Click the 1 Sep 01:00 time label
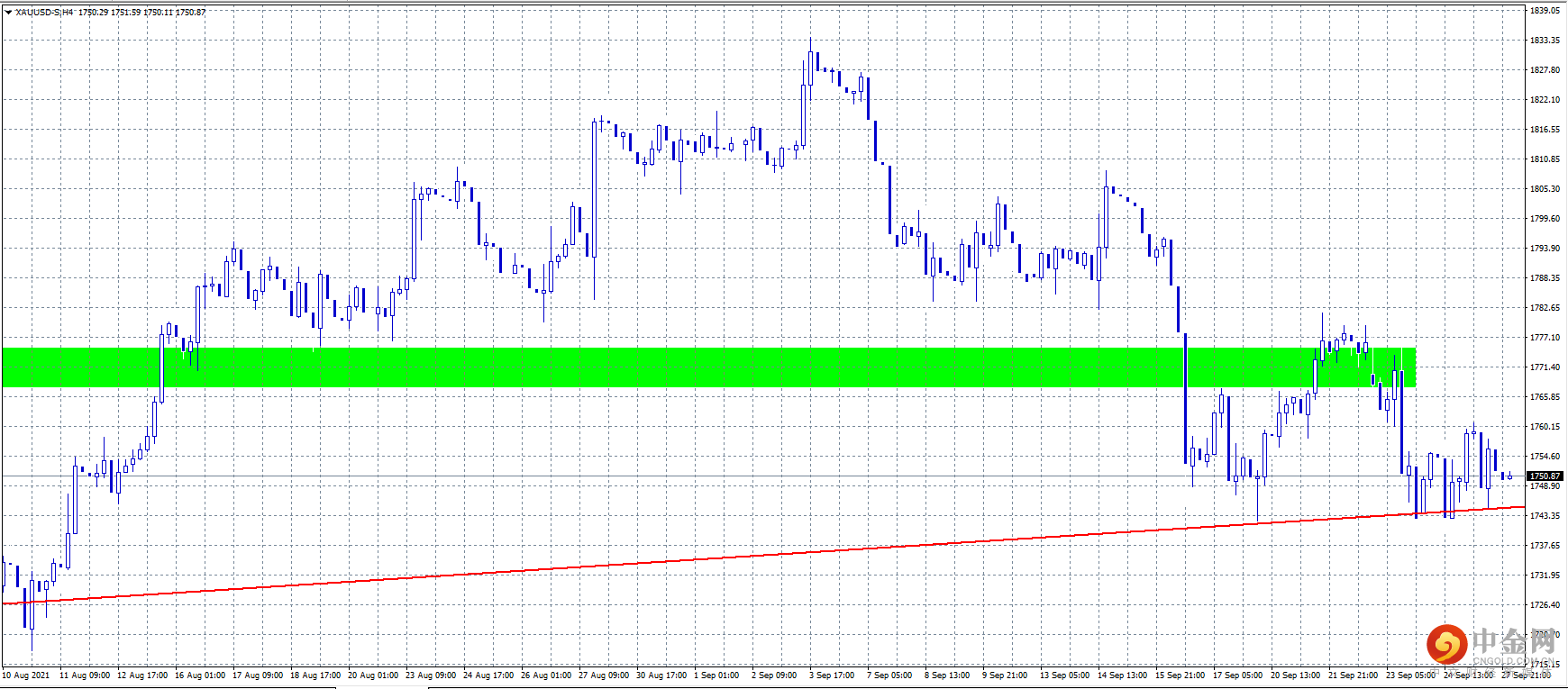 click(x=716, y=675)
